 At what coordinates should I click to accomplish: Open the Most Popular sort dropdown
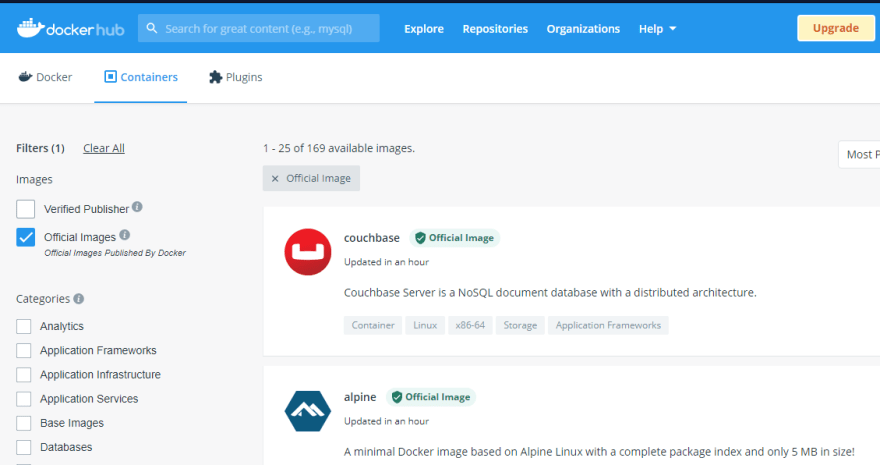(x=859, y=154)
